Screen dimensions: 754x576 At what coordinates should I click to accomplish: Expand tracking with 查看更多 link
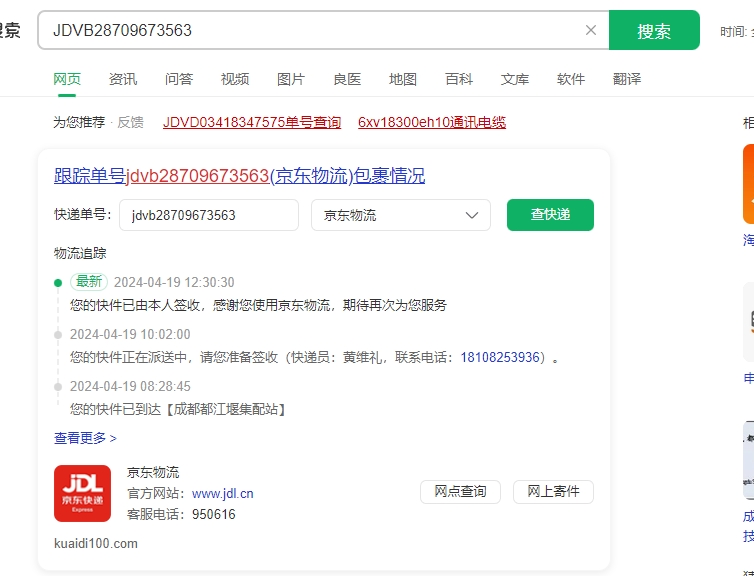(85, 438)
